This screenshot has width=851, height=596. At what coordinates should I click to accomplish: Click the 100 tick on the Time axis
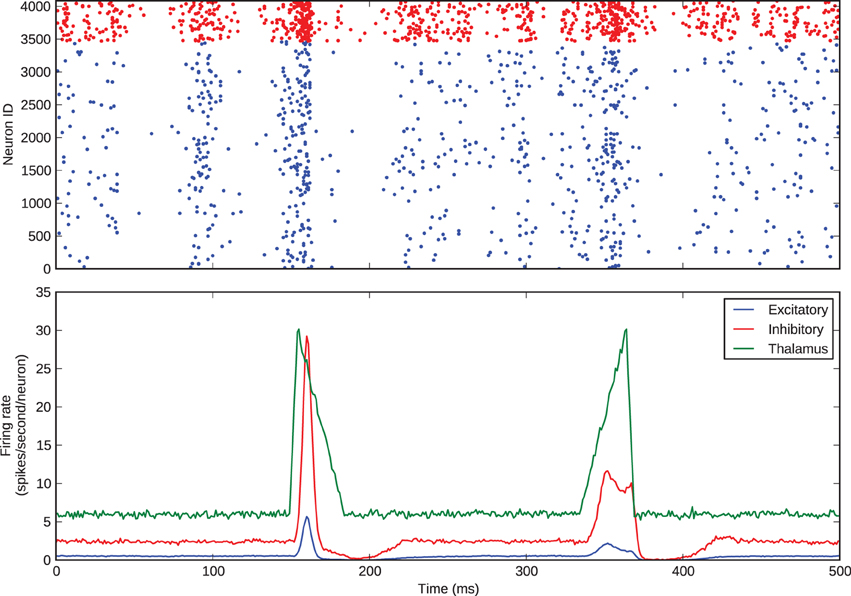(213, 572)
